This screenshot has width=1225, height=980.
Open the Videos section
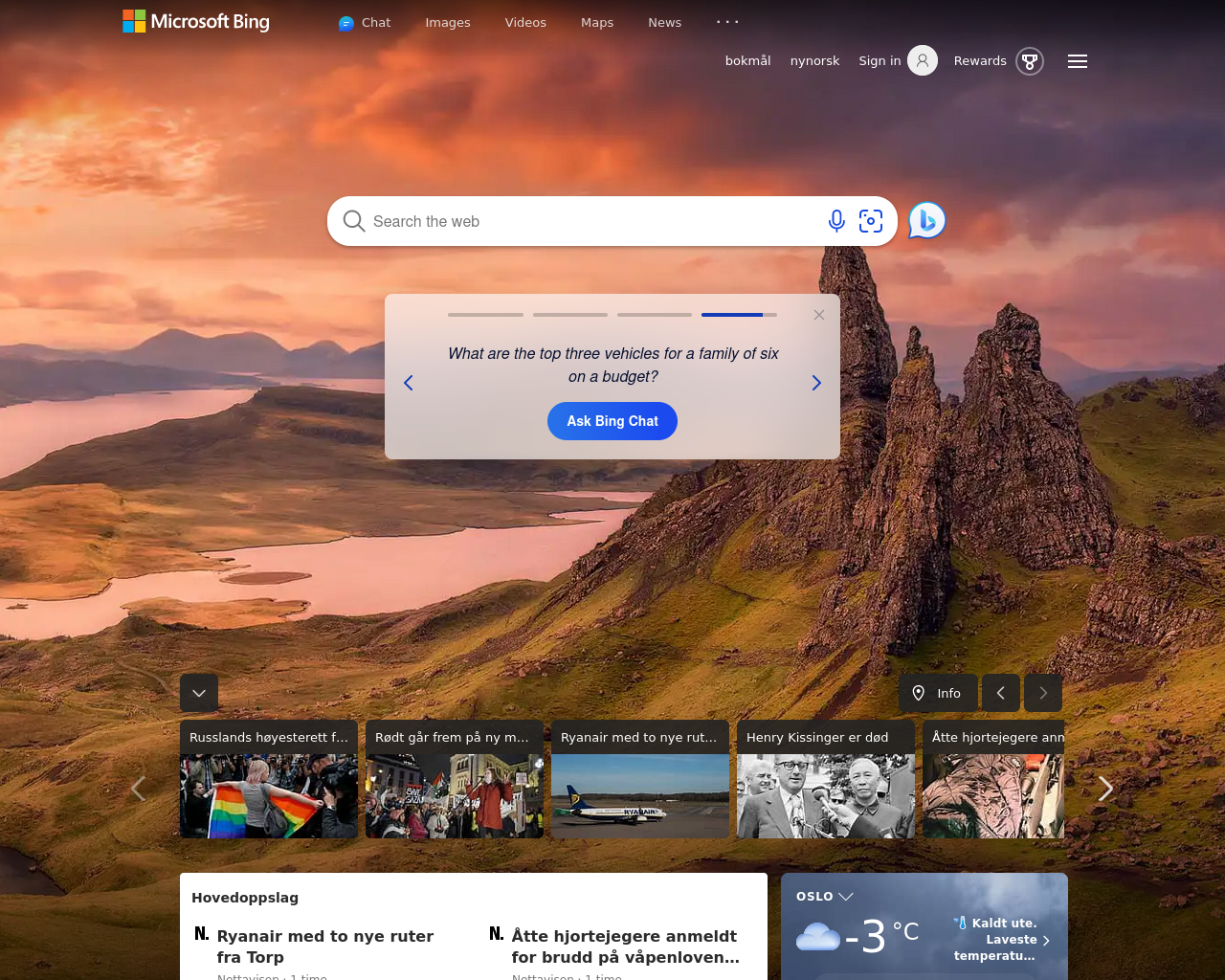point(525,23)
